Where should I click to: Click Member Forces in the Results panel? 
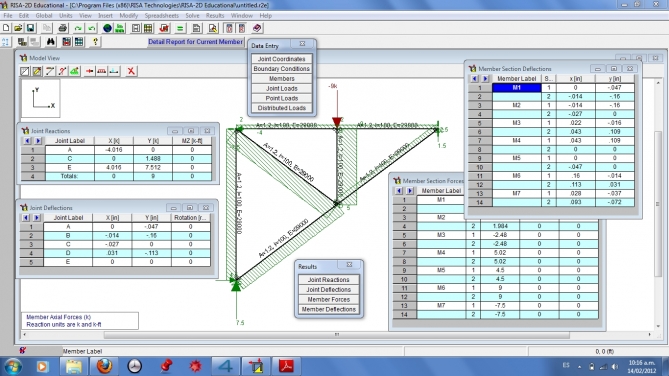point(329,300)
